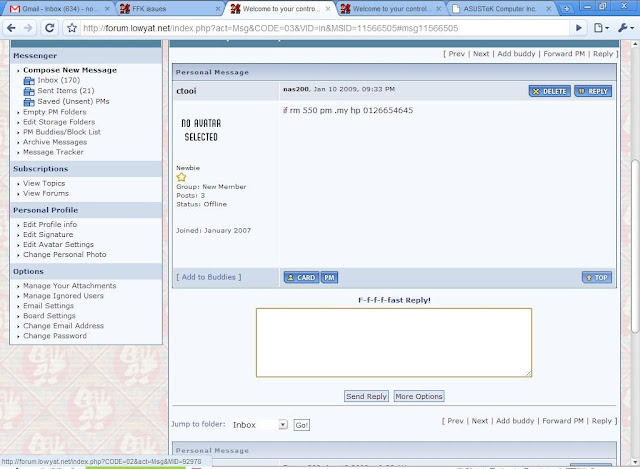This screenshot has width=640, height=469.
Task: Click sender name ctooi
Action: pos(186,91)
